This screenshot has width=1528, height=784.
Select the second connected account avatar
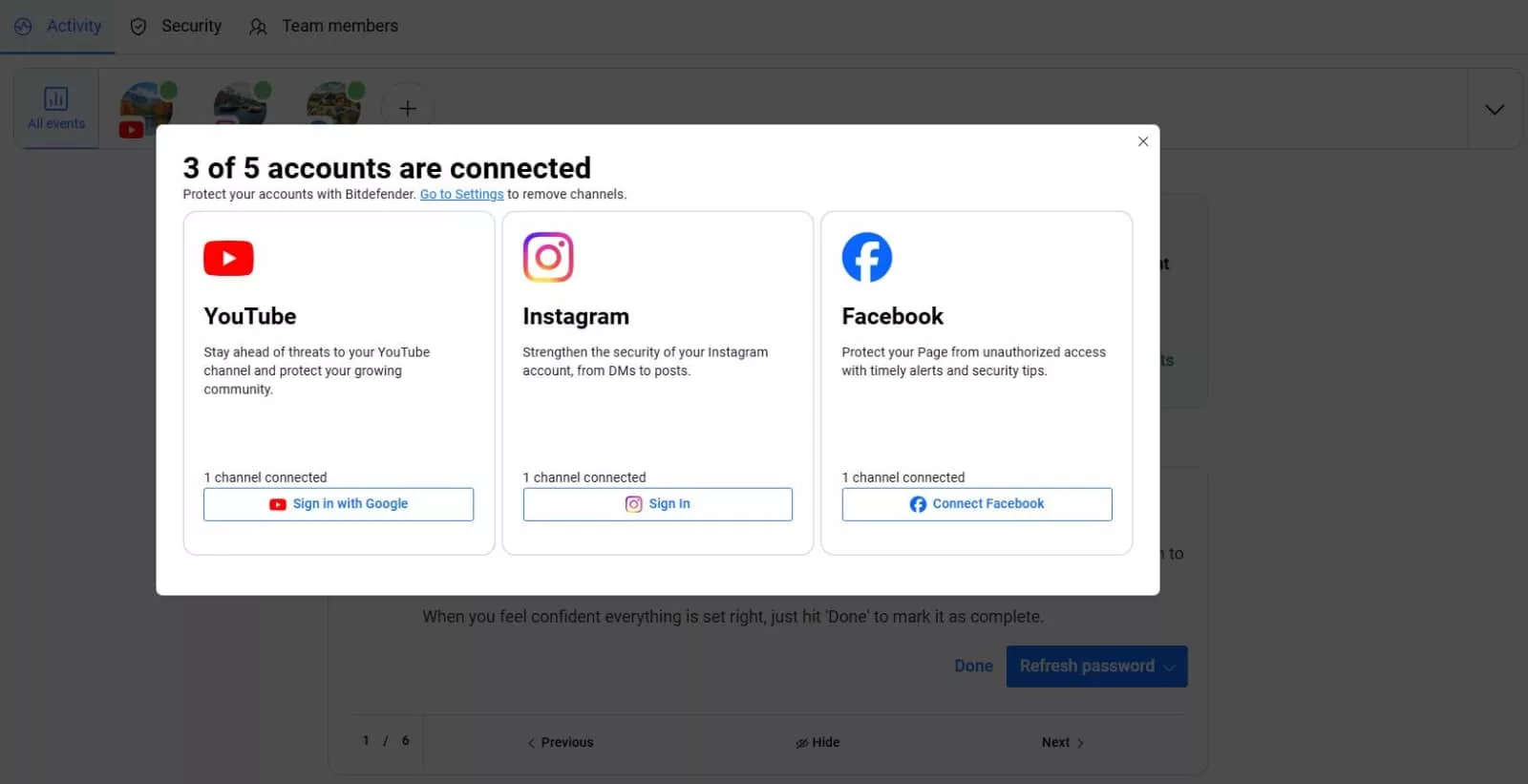(241, 105)
